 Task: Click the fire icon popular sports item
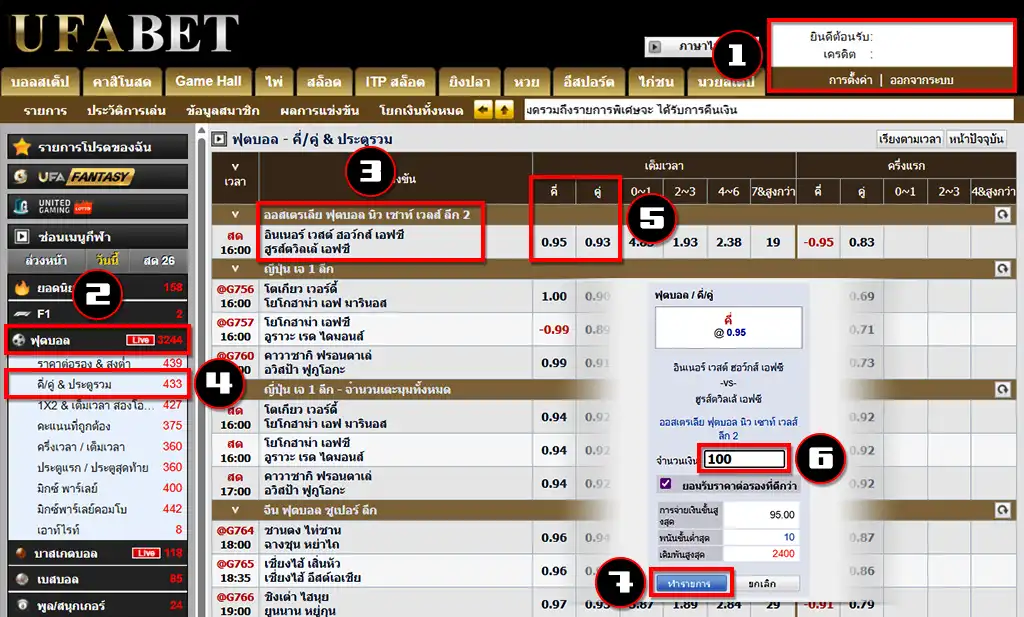pos(22,288)
